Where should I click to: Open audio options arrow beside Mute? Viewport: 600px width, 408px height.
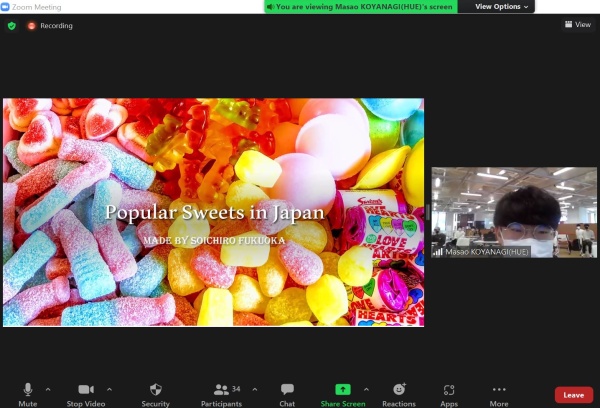tap(48, 389)
